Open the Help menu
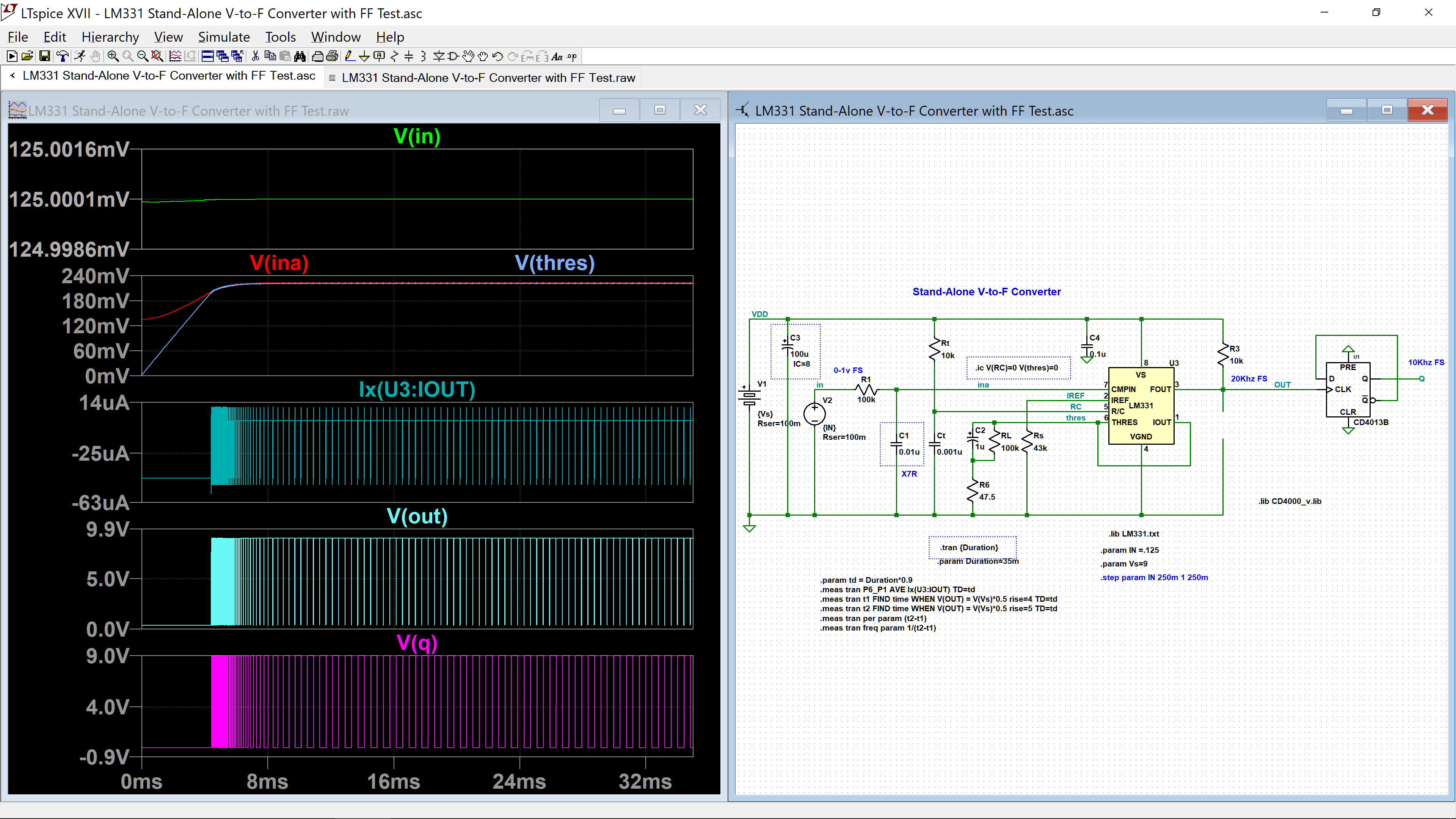The image size is (1456, 819). pyautogui.click(x=390, y=37)
